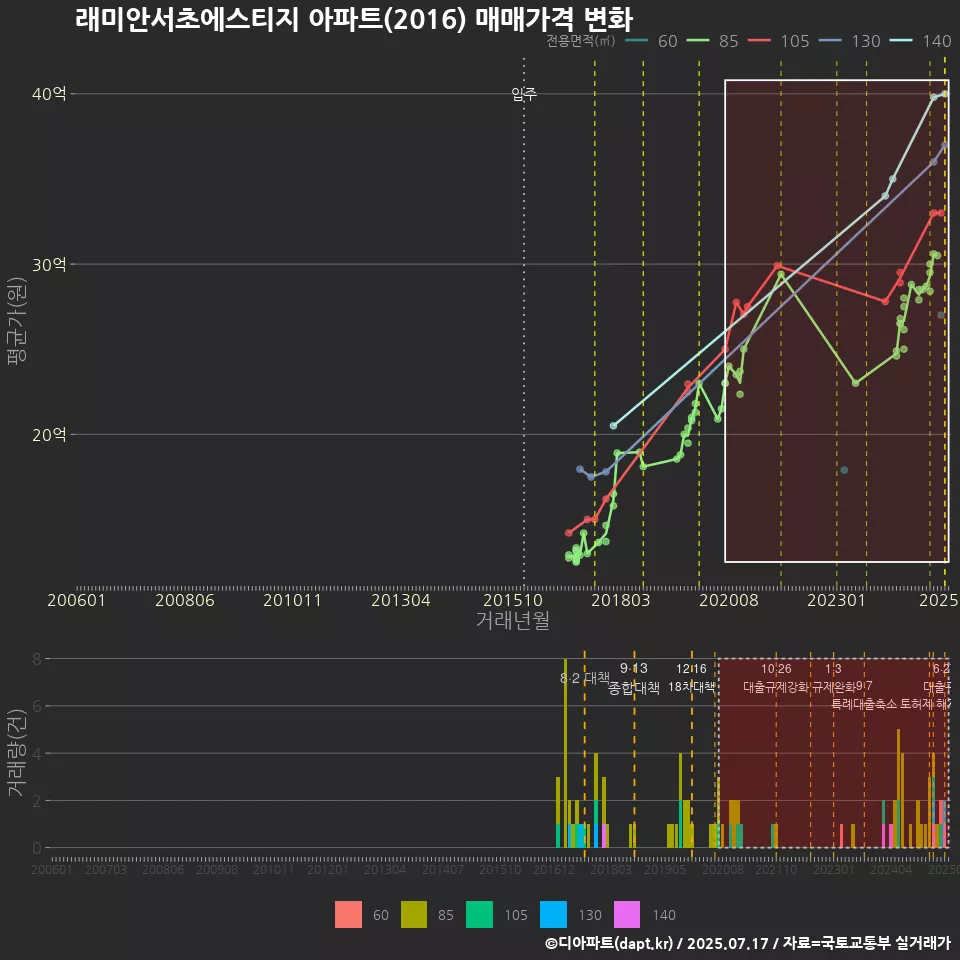Click the 12·16 18차대책 policy annotation
The image size is (960, 960).
pyautogui.click(x=691, y=678)
